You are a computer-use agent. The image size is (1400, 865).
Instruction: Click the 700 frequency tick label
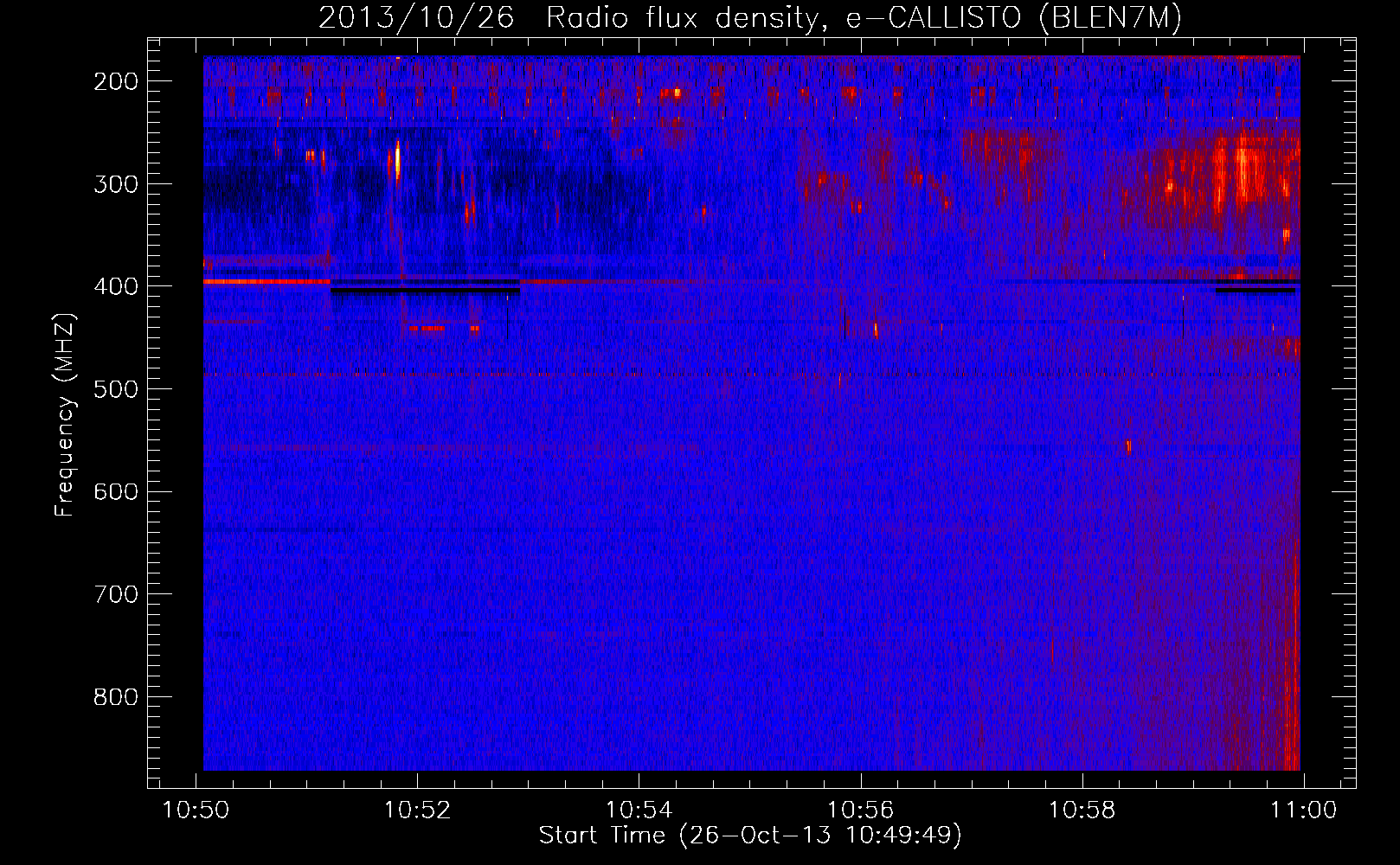(x=116, y=594)
